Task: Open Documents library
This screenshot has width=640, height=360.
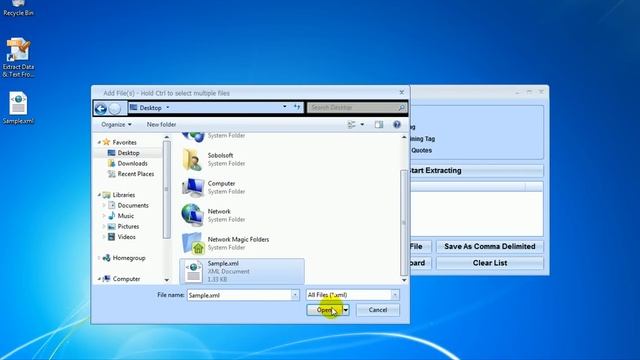Action: tap(133, 205)
